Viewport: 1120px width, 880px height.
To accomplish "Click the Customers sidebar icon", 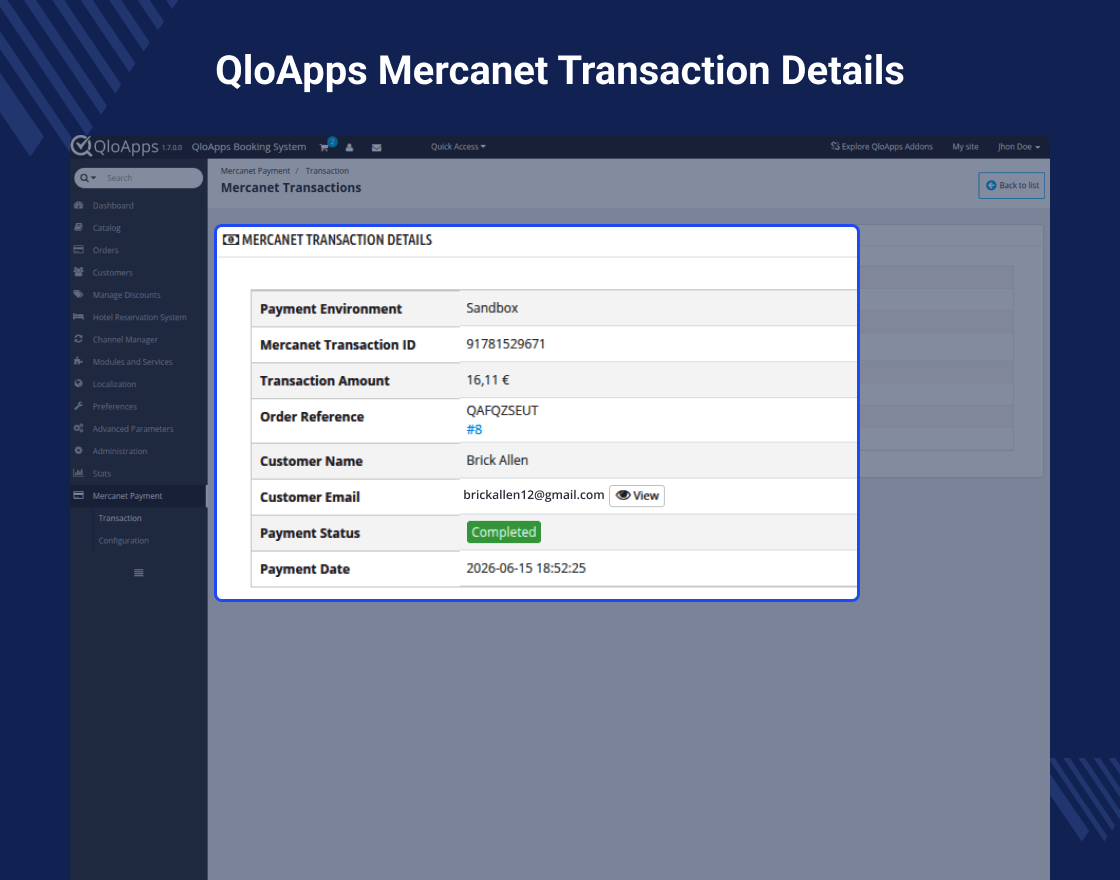I will coord(79,271).
